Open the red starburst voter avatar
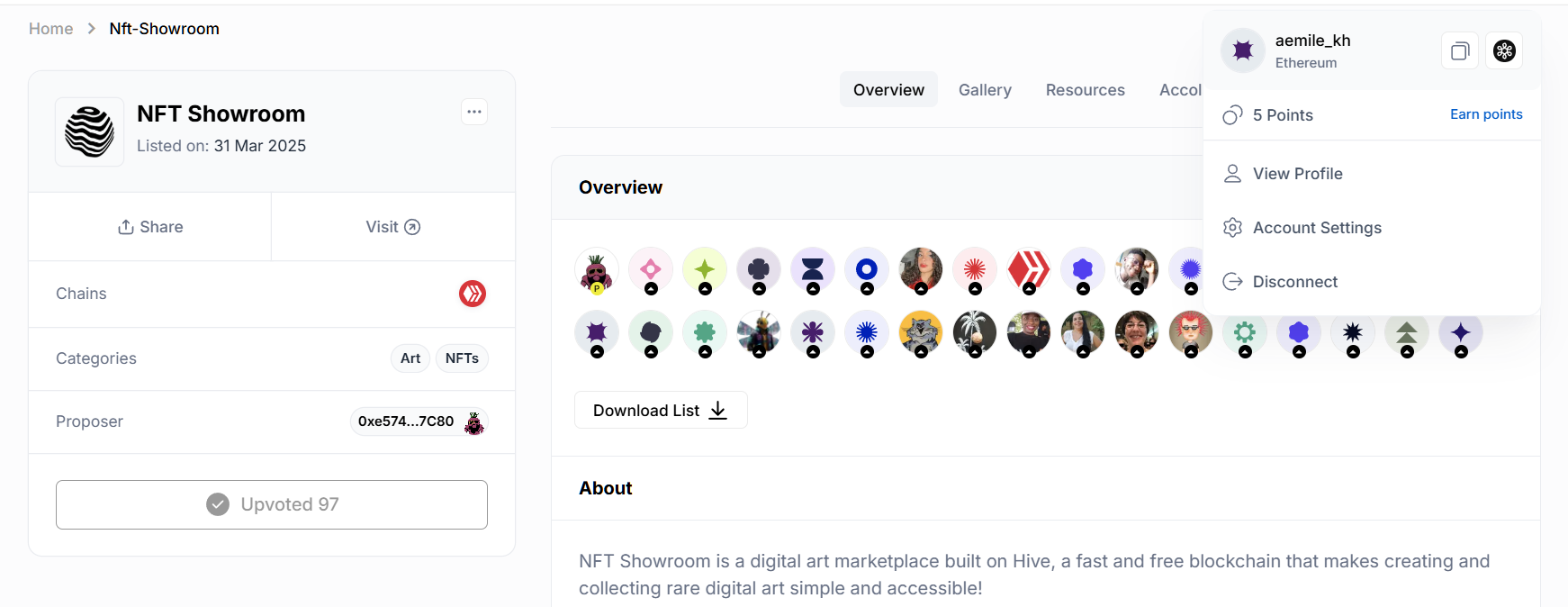The image size is (1568, 607). click(975, 269)
